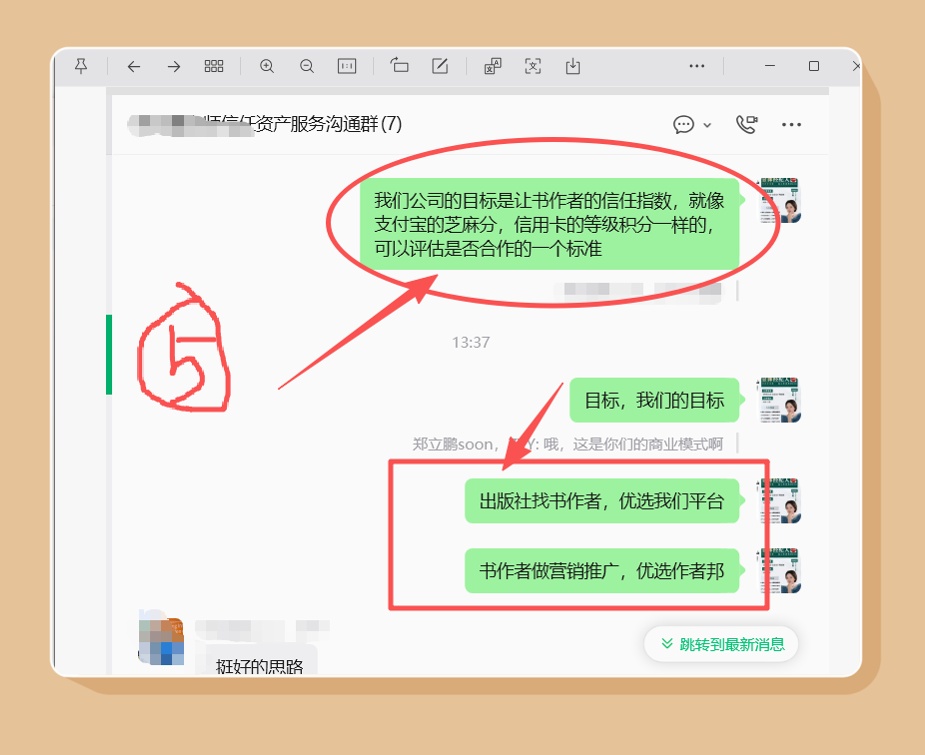Screen dimensions: 925x755
Task: Zoom out of the image
Action: 307,66
